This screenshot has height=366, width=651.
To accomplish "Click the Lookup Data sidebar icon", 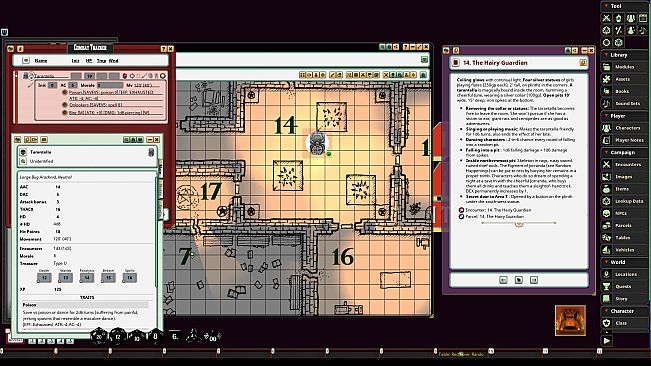I will [x=607, y=201].
